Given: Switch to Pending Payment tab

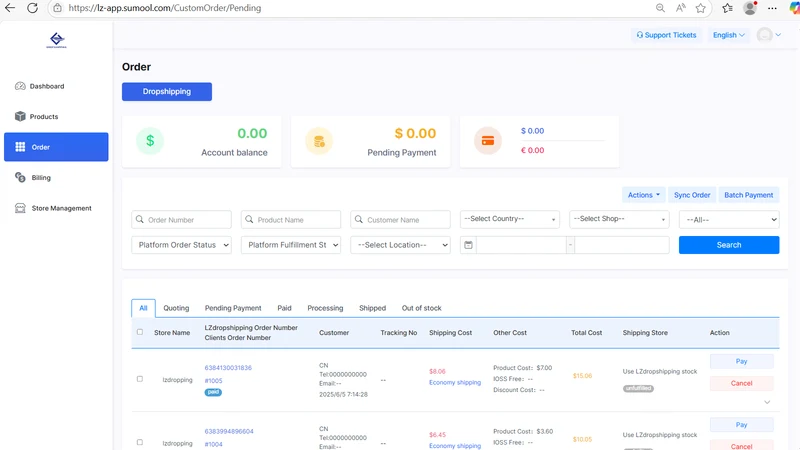Looking at the screenshot, I should [233, 308].
